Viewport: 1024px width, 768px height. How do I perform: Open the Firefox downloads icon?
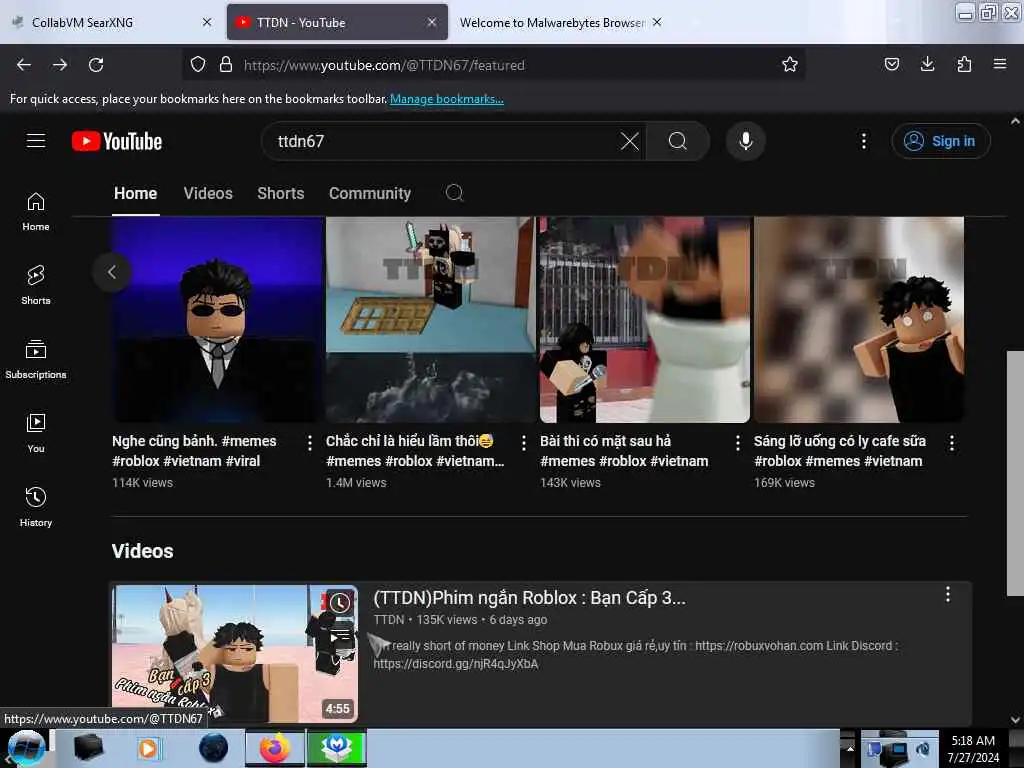tap(927, 64)
